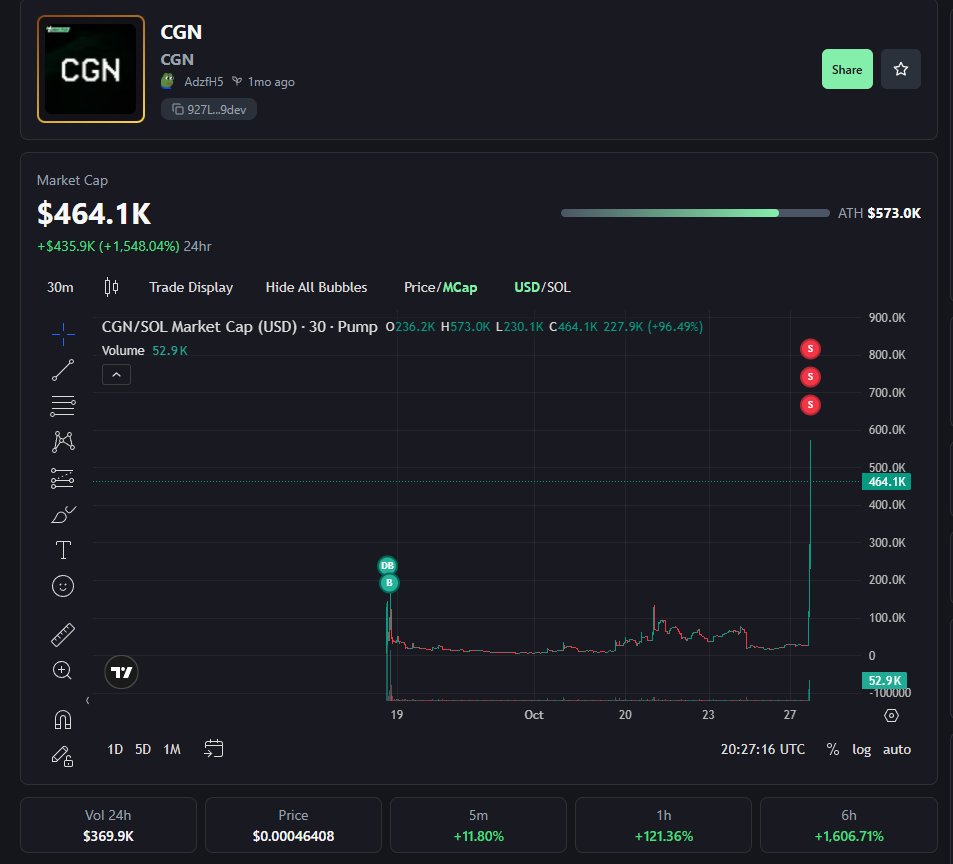
Task: Click the Vol 24h $369.9K card
Action: tap(108, 825)
